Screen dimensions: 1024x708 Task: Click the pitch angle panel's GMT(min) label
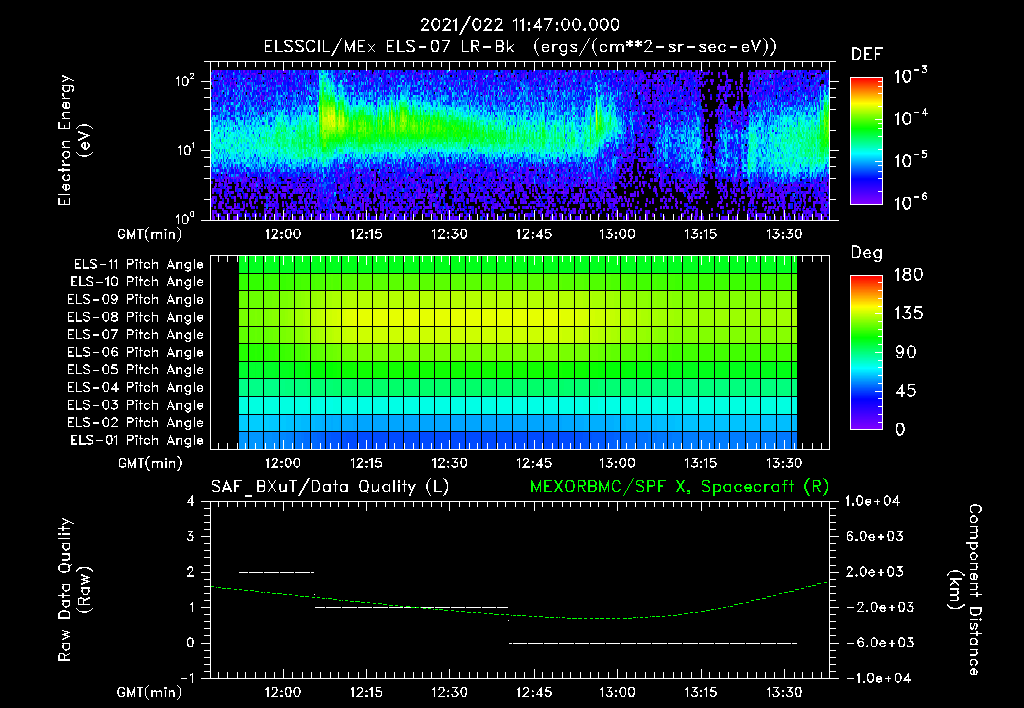tap(150, 464)
